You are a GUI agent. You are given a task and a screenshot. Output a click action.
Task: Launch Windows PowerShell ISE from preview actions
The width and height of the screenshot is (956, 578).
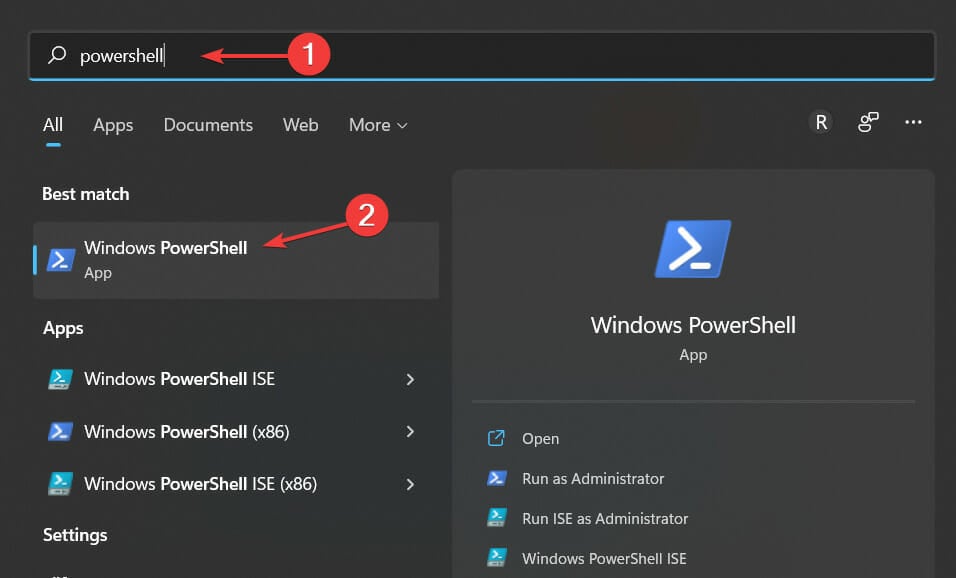(x=604, y=558)
